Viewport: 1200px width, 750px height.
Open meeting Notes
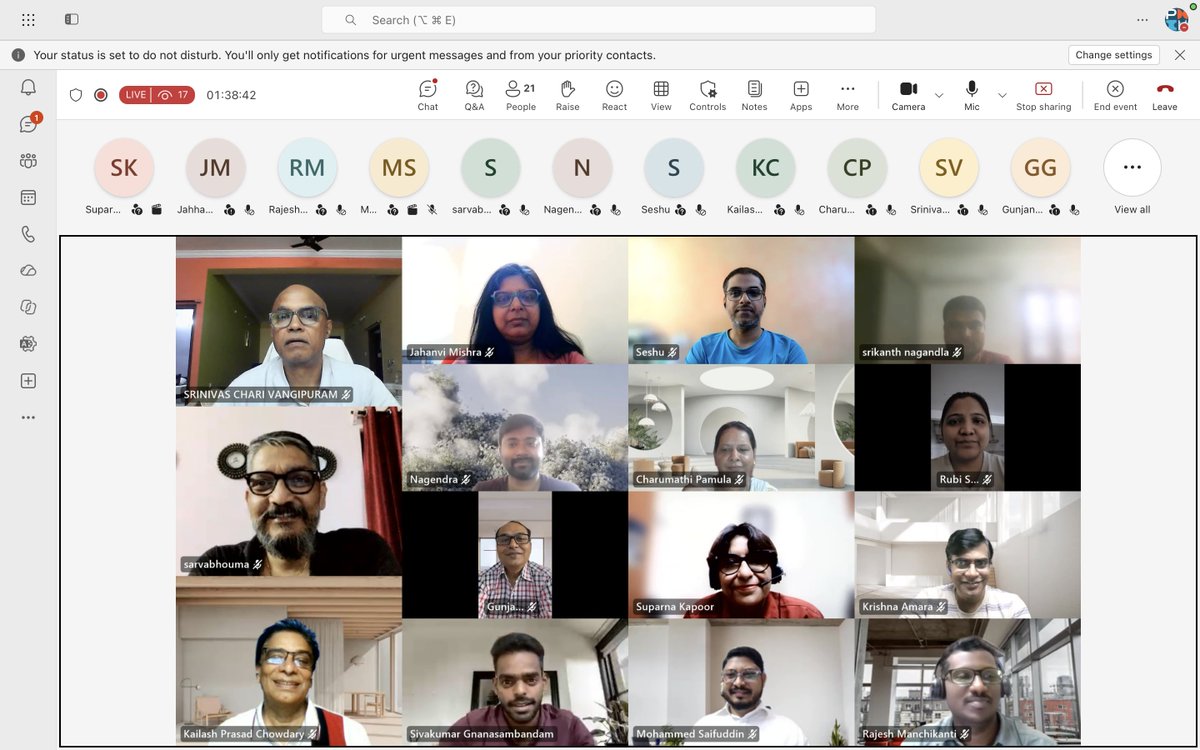[755, 95]
